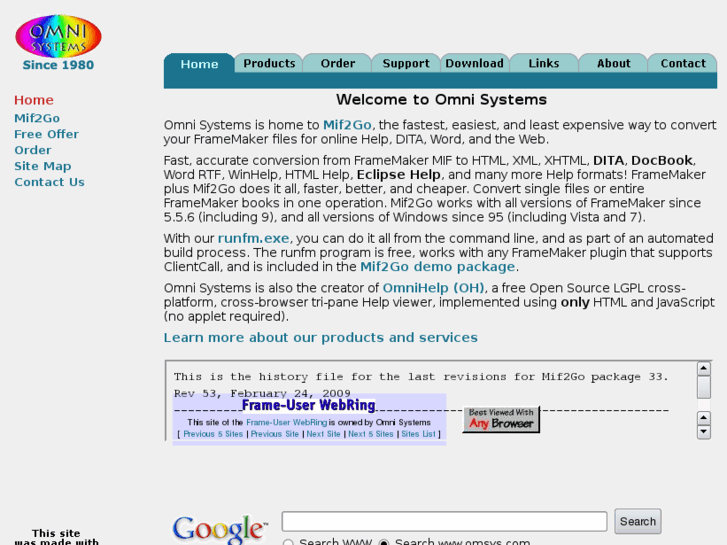Open the Home tab
This screenshot has width=727, height=545.
[199, 64]
